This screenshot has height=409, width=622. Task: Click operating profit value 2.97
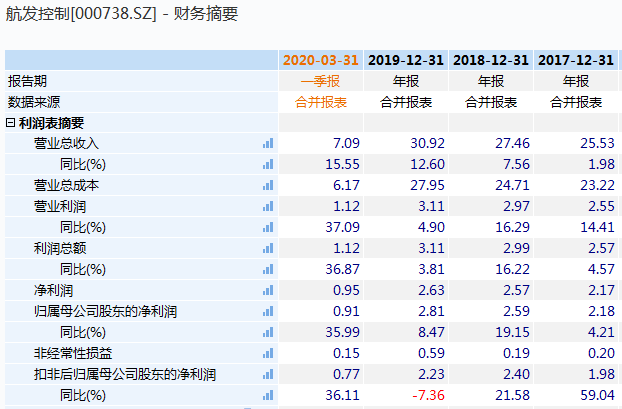516,206
